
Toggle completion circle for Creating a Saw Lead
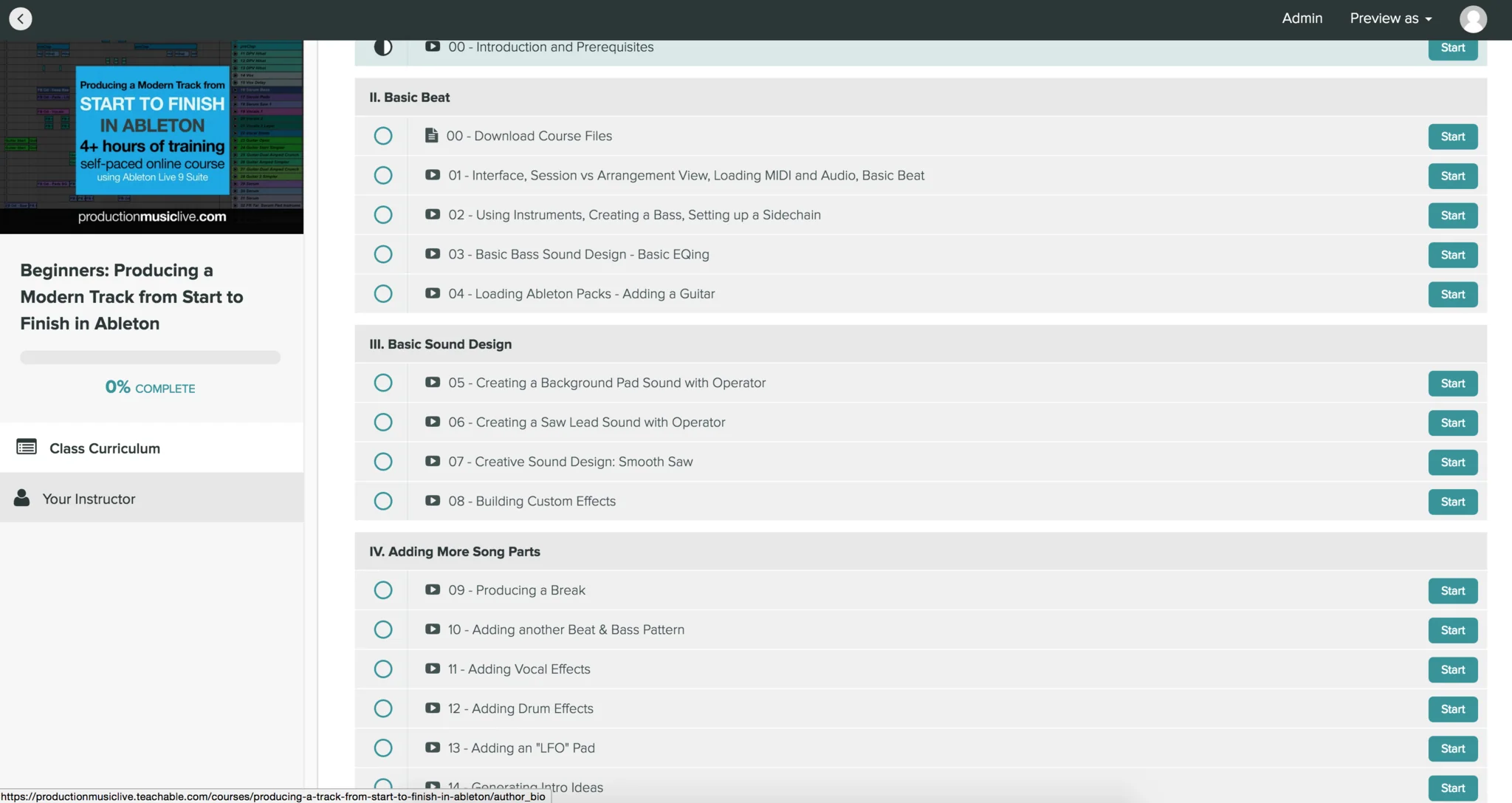tap(382, 422)
